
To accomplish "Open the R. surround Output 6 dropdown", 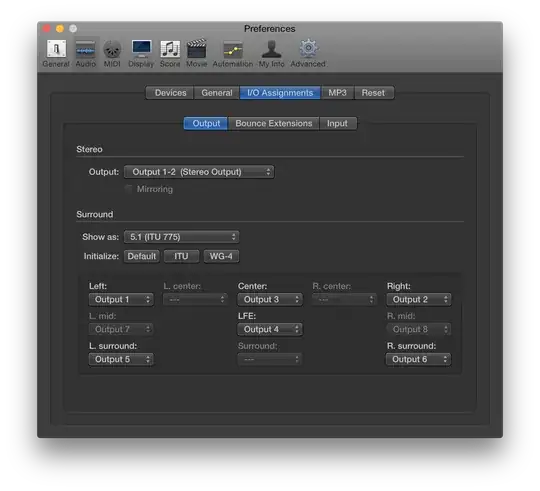I will [x=419, y=359].
